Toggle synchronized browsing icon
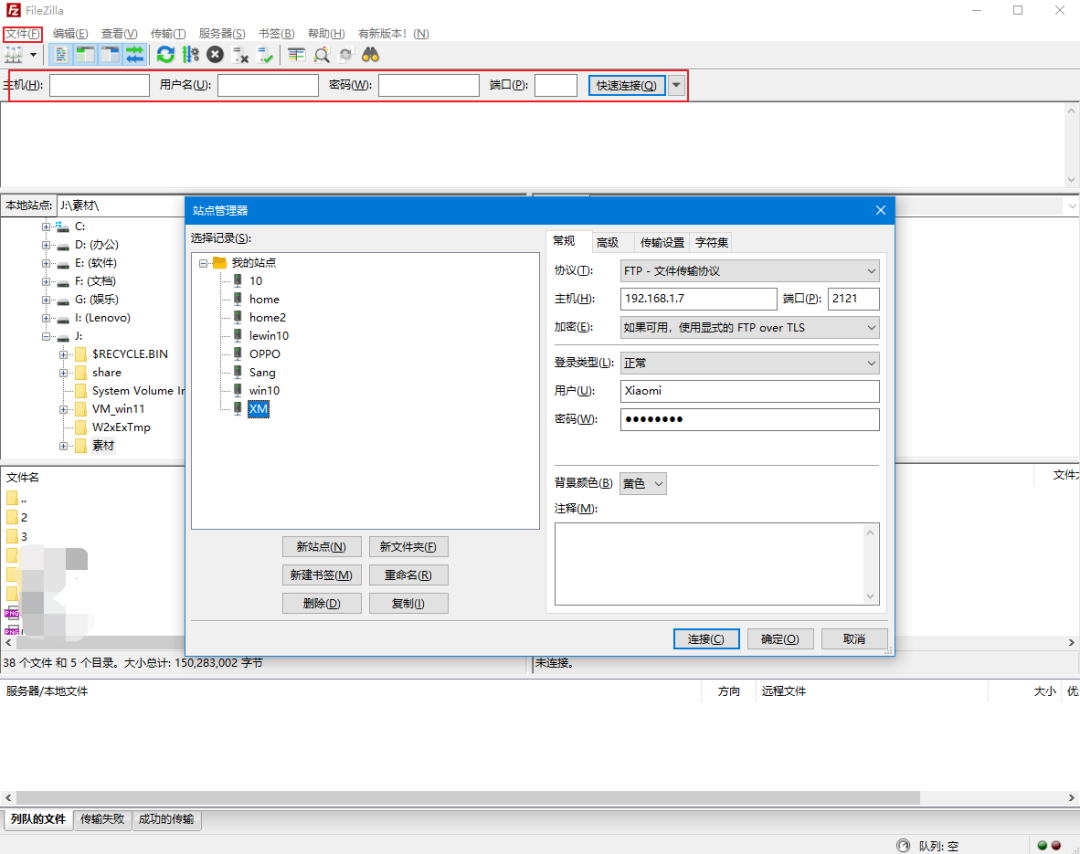 pyautogui.click(x=346, y=54)
